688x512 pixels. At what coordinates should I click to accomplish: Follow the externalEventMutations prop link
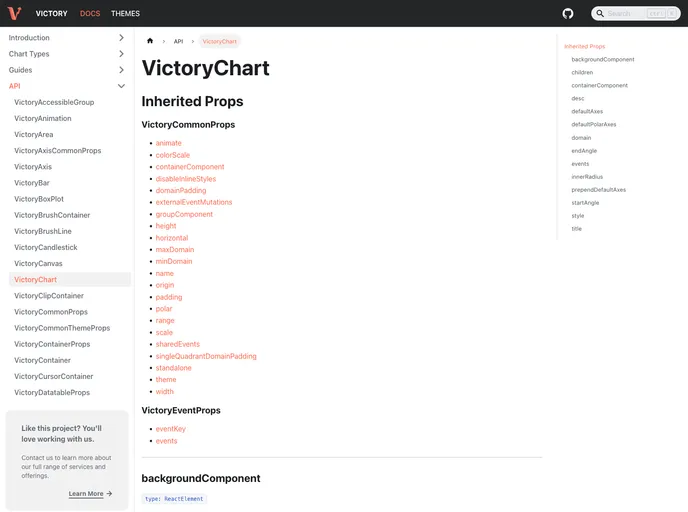pyautogui.click(x=194, y=202)
